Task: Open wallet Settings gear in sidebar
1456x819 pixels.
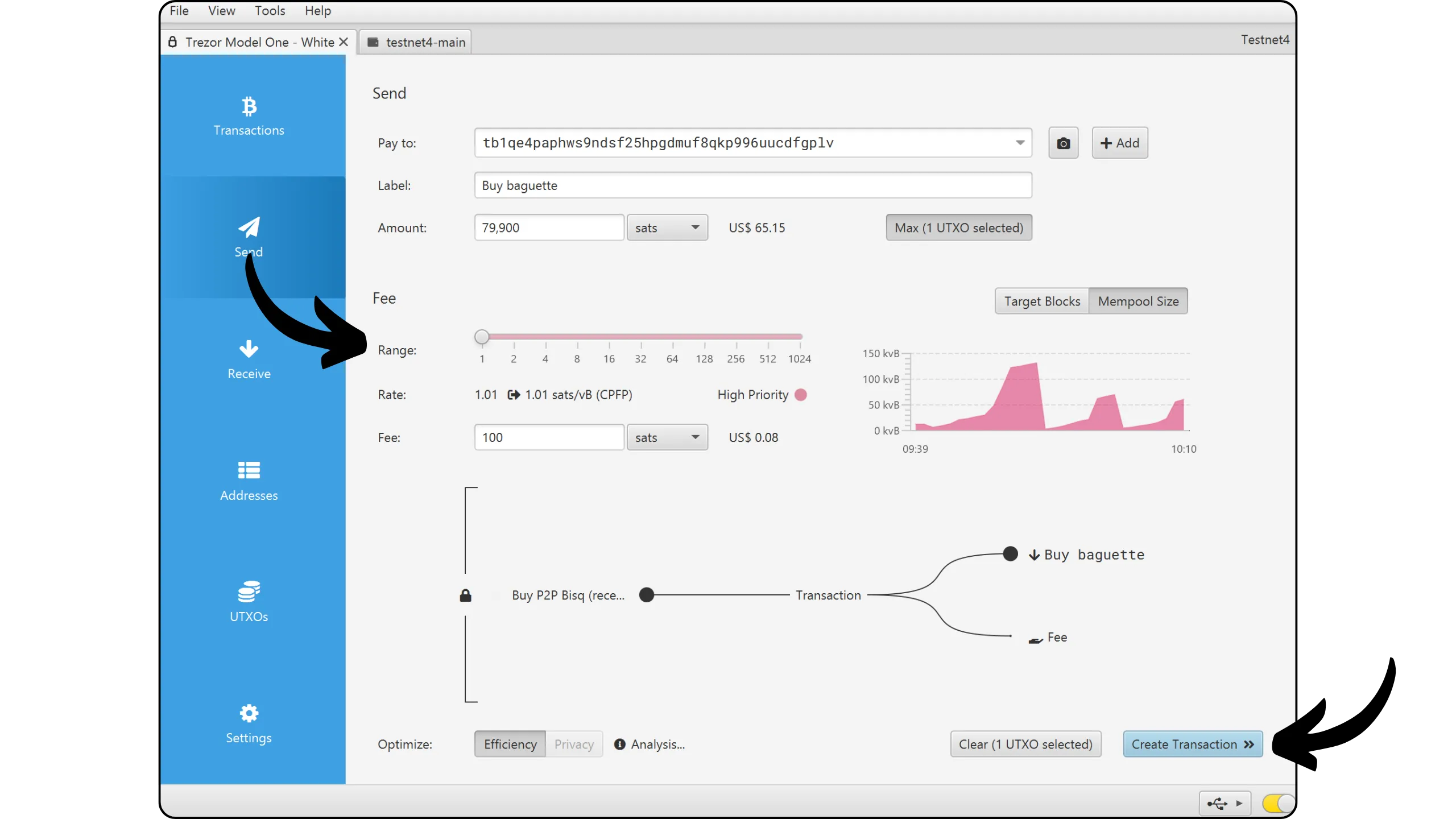Action: click(249, 713)
